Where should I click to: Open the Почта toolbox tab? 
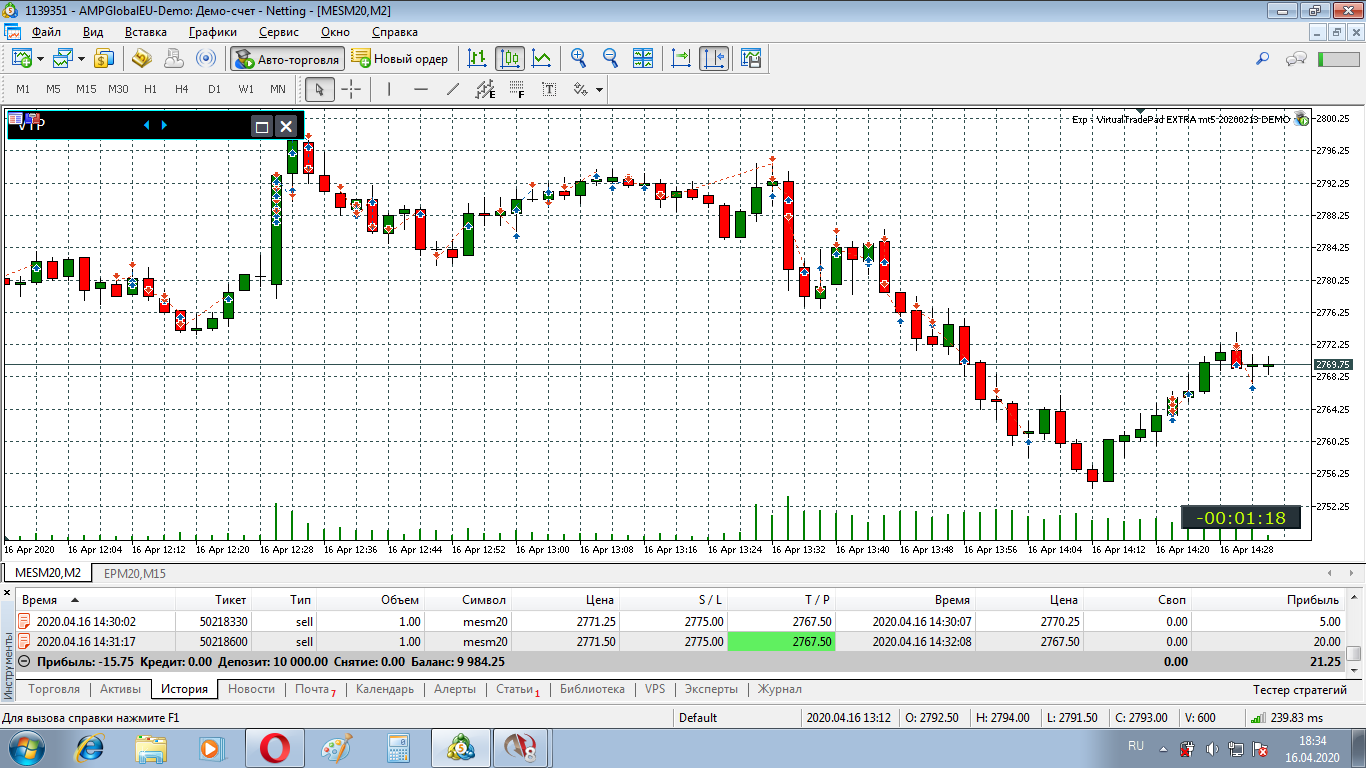tap(315, 689)
